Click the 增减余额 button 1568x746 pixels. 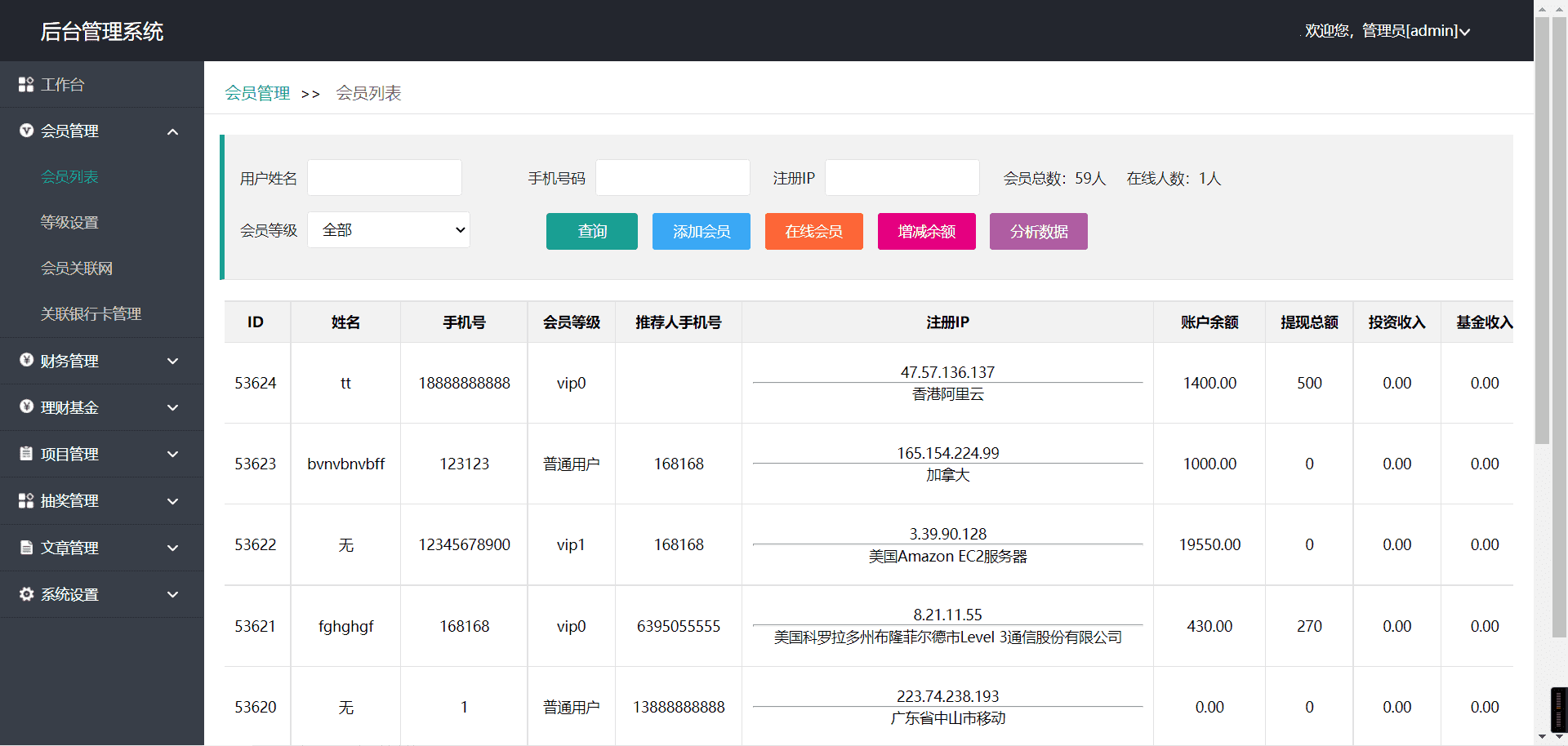pyautogui.click(x=926, y=232)
